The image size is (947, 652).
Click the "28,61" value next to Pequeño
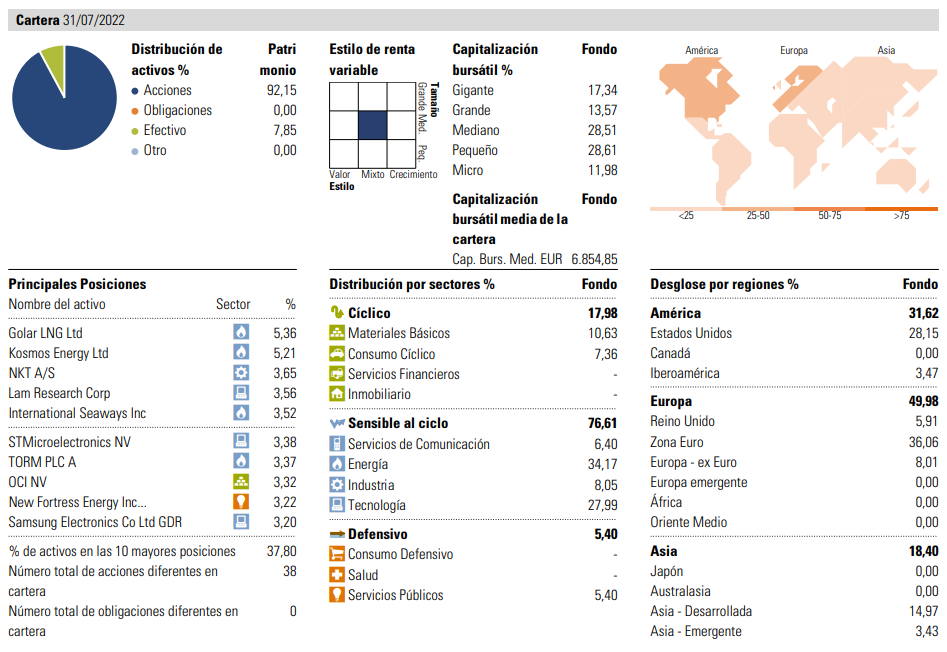[603, 150]
